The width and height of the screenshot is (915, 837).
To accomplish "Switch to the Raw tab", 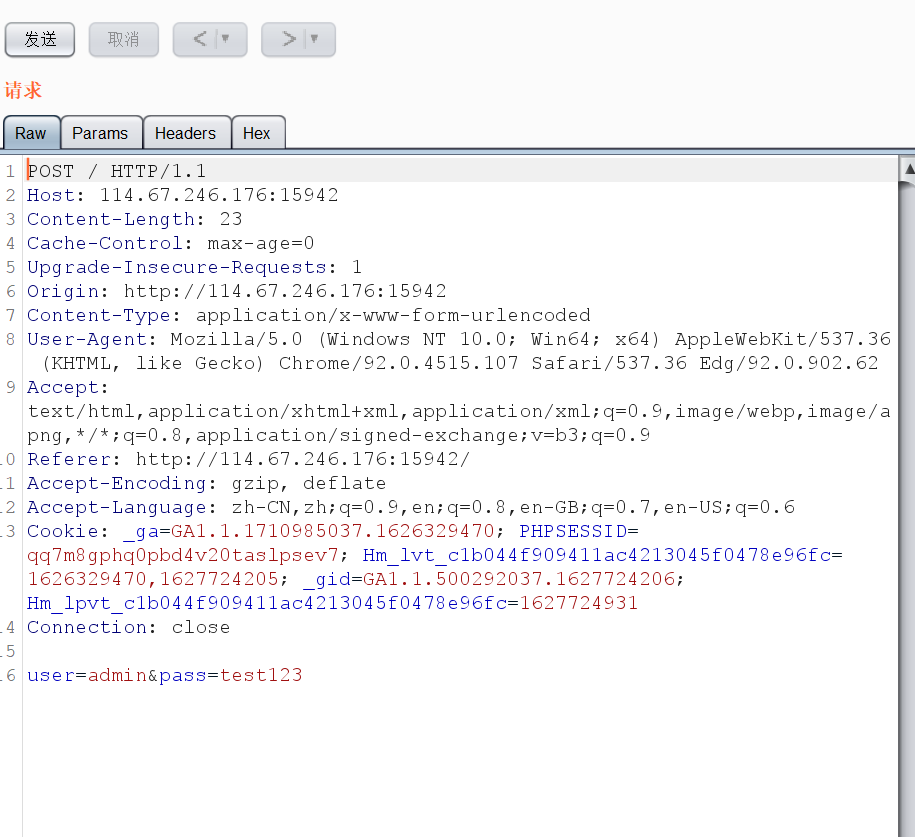I will 30,133.
